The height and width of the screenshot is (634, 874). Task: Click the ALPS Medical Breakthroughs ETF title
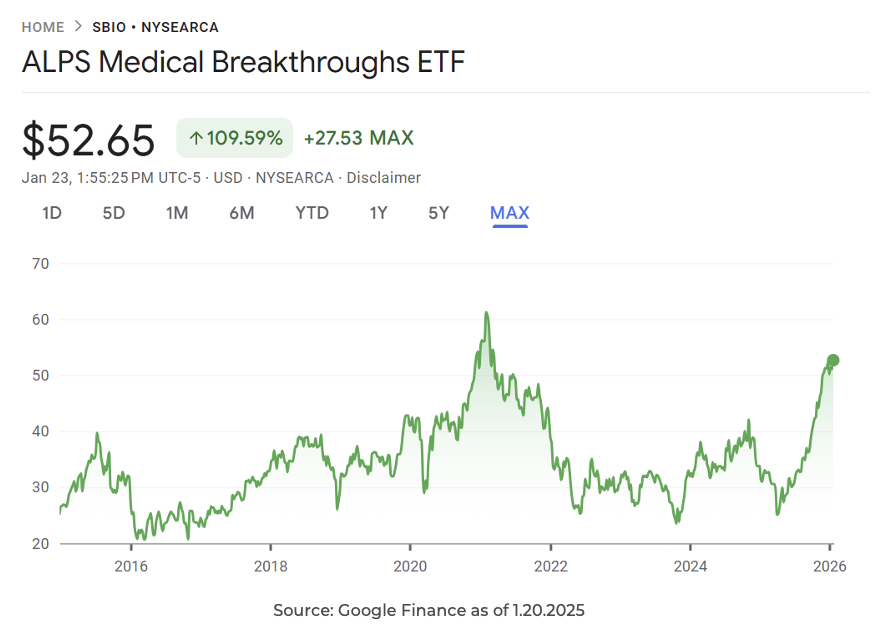pyautogui.click(x=243, y=62)
